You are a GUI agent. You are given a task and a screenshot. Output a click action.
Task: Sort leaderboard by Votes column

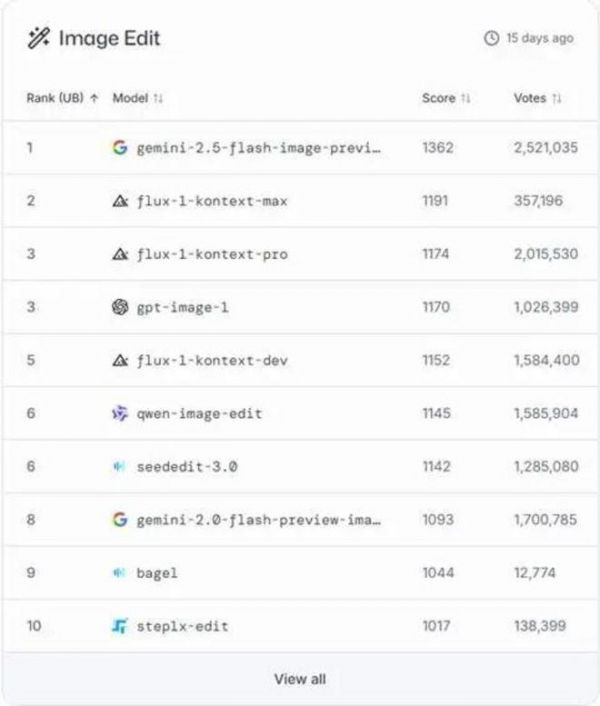pyautogui.click(x=537, y=98)
